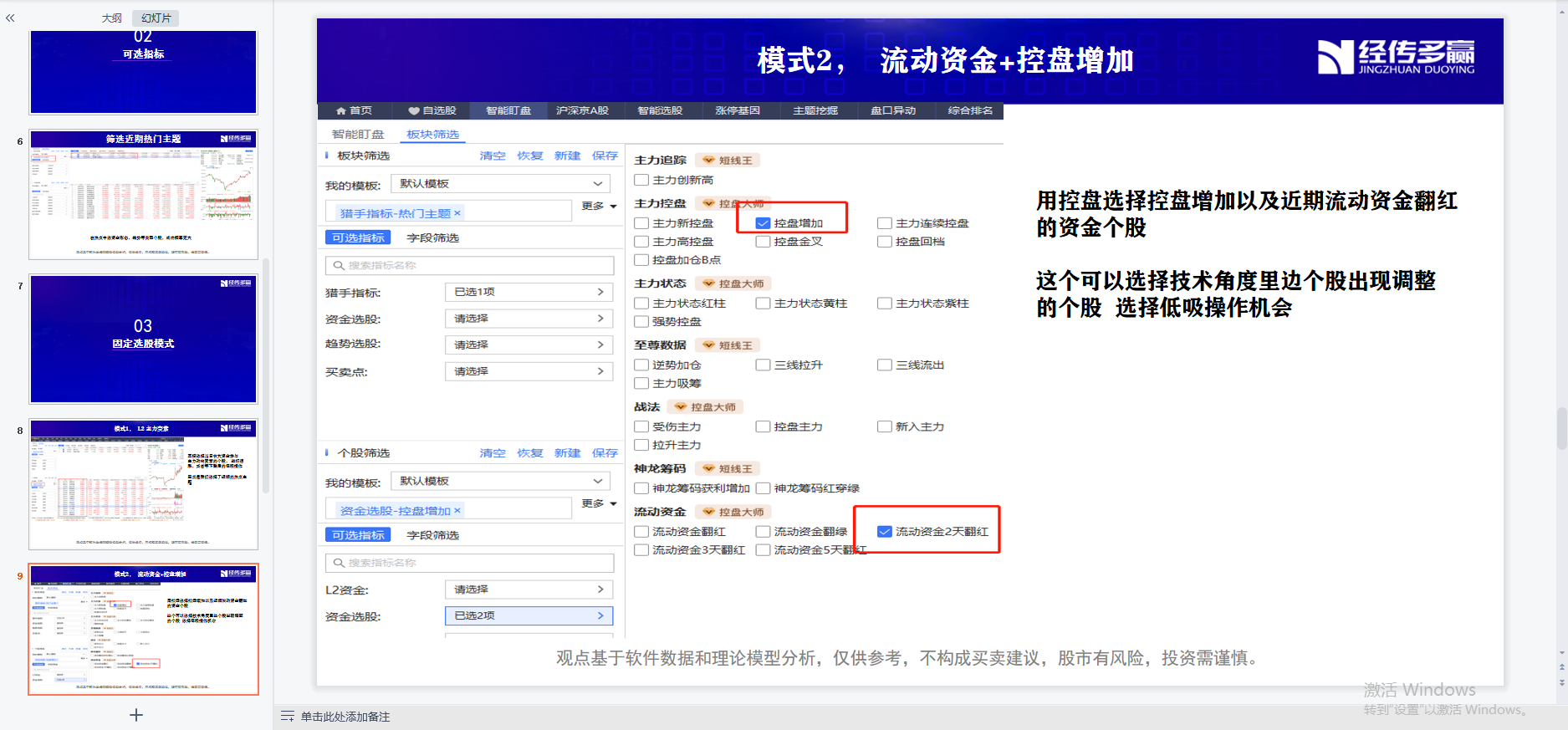Screen dimensions: 1568x730
Task: Open the 猎手指标 已选1项 selector
Action: click(529, 292)
